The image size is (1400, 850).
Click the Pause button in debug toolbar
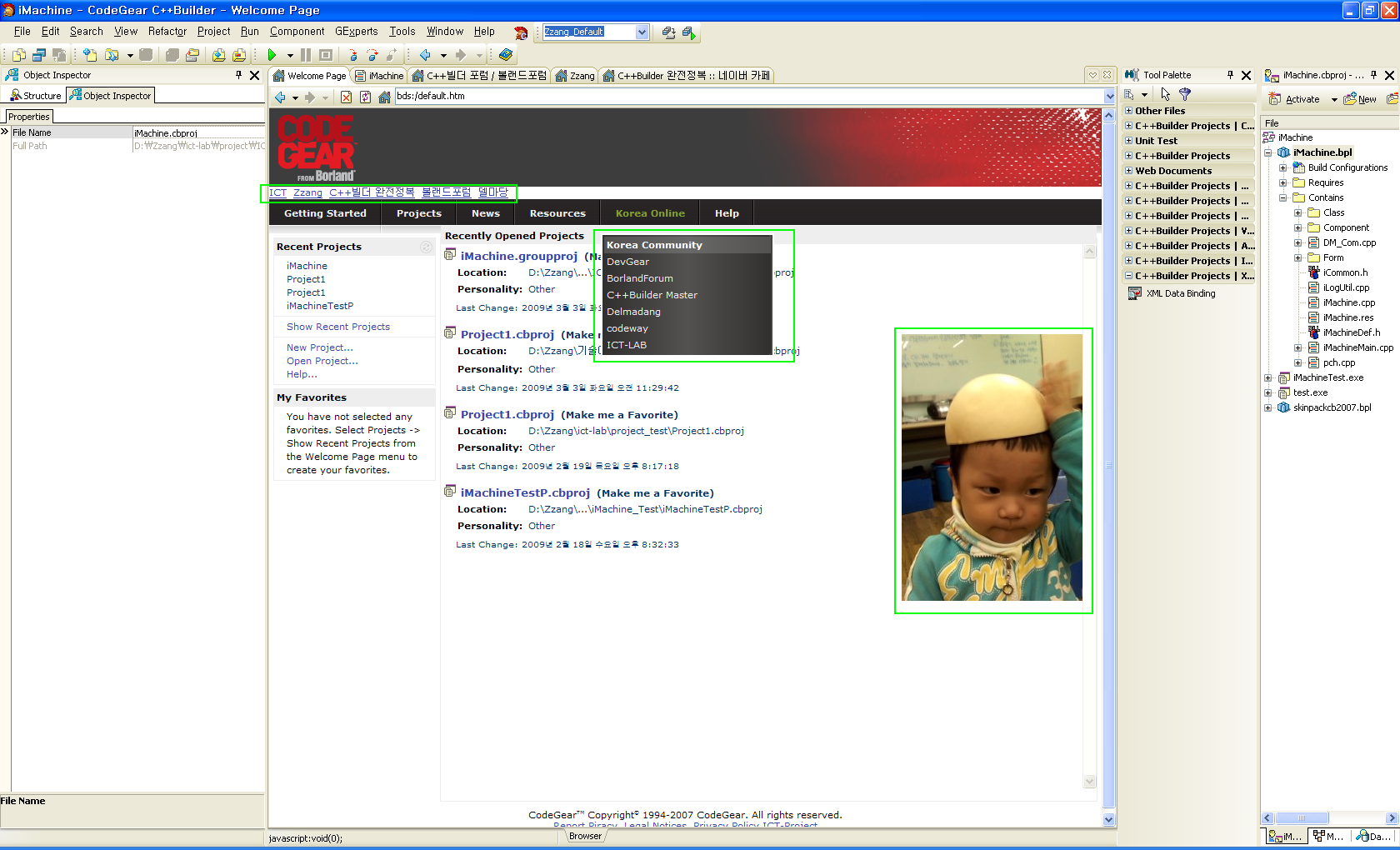[306, 55]
